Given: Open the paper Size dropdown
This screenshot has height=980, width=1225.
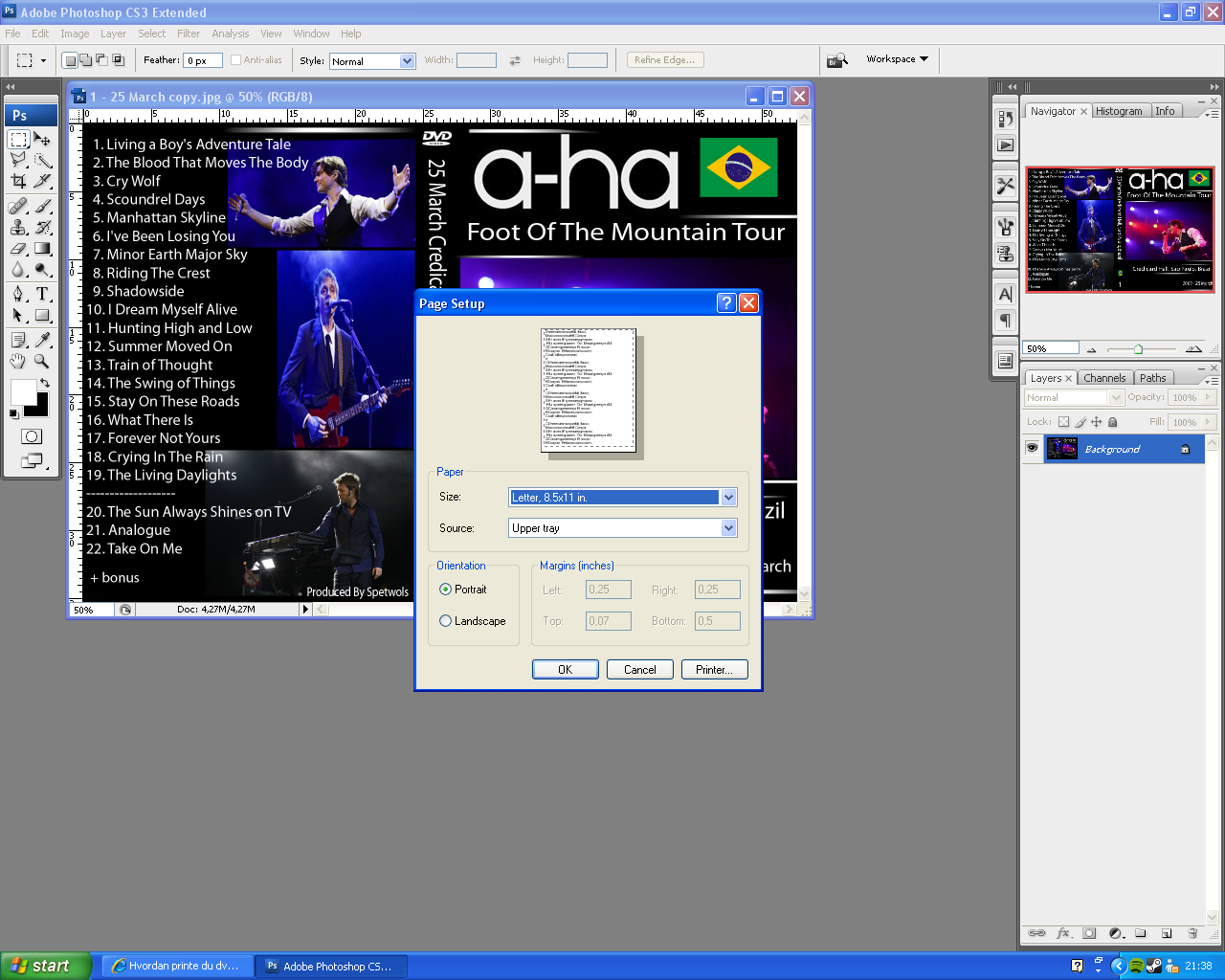Looking at the screenshot, I should click(x=728, y=498).
